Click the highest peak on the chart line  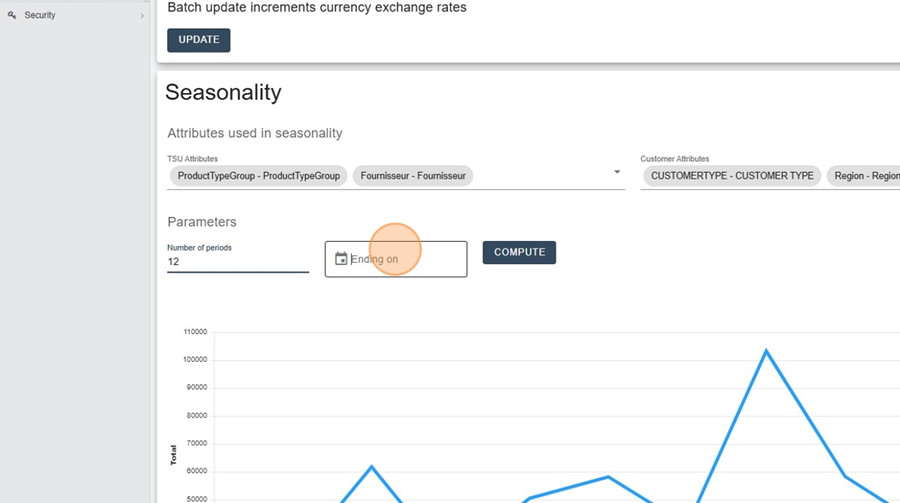[x=766, y=350]
